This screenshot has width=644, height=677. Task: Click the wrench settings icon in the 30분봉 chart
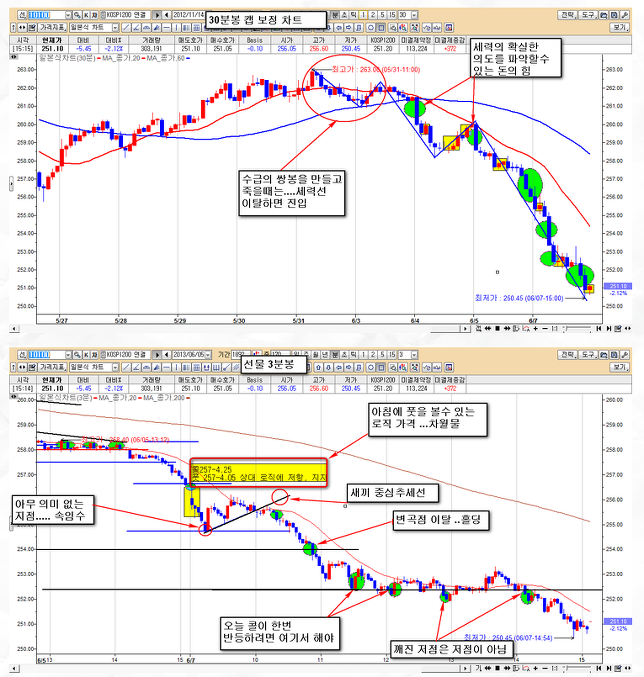624,15
